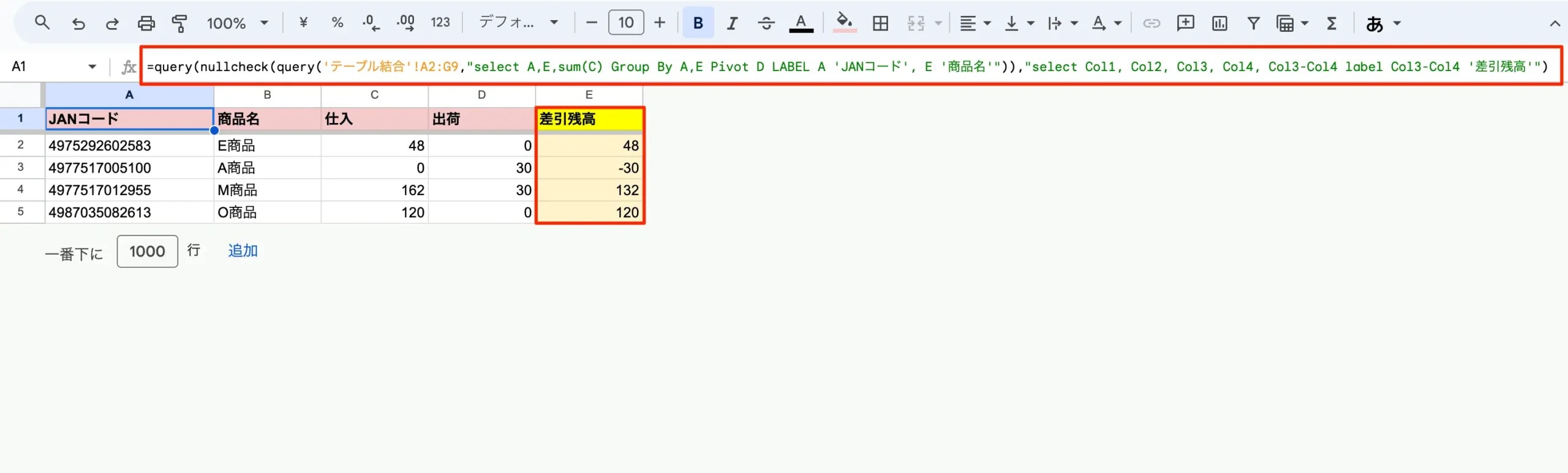Select row 3 header

[20, 167]
